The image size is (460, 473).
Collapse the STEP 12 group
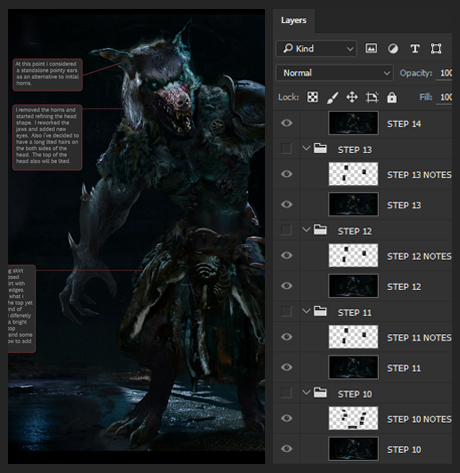point(306,229)
